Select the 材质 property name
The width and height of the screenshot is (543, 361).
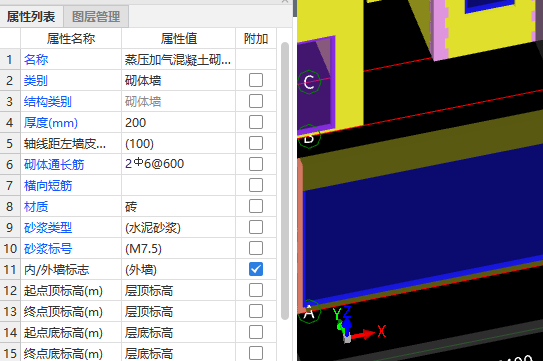coord(36,207)
